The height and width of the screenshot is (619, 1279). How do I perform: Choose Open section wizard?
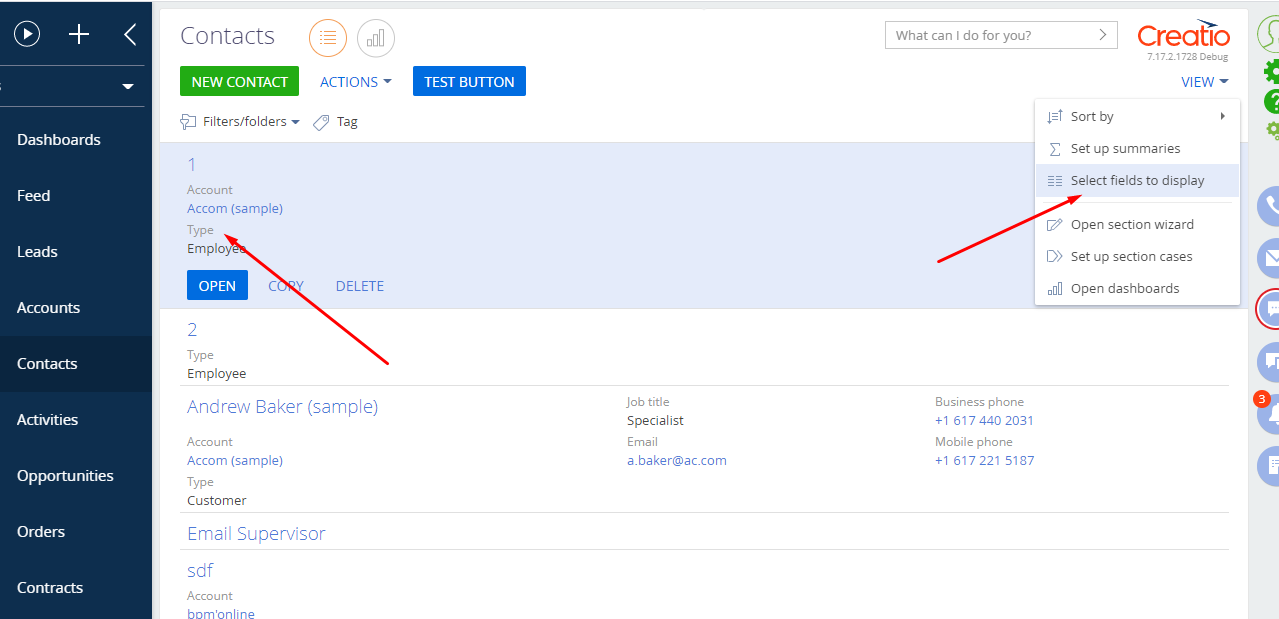tap(1137, 224)
